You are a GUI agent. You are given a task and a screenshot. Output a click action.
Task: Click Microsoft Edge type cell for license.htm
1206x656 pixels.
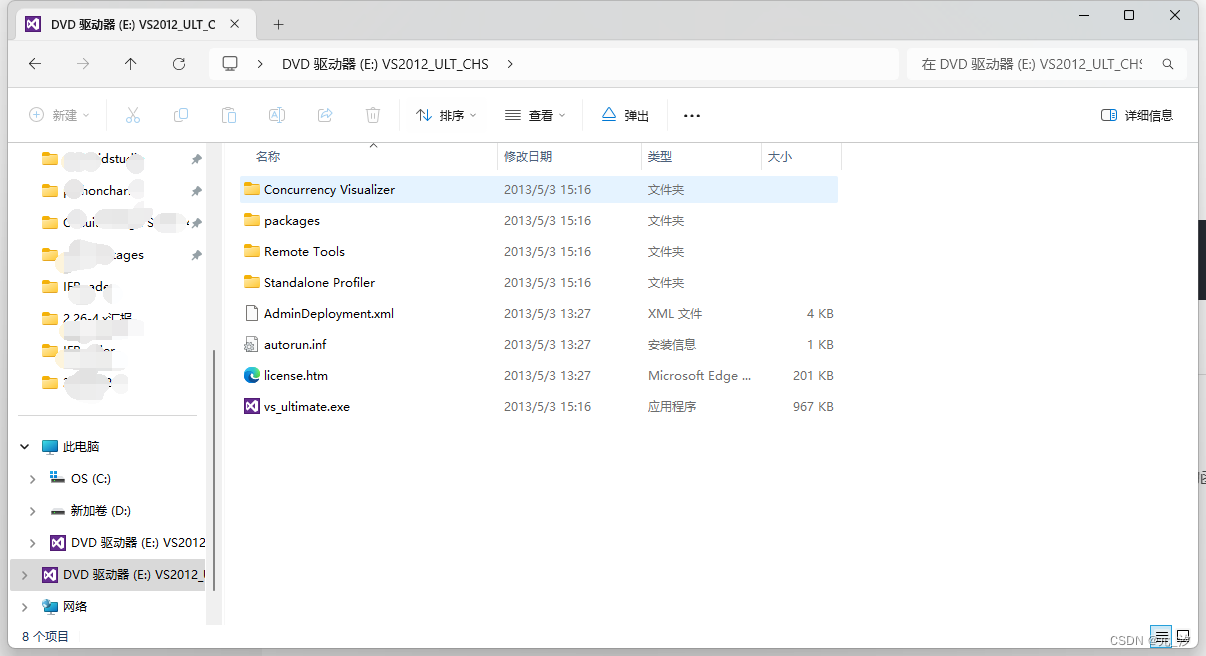[699, 375]
